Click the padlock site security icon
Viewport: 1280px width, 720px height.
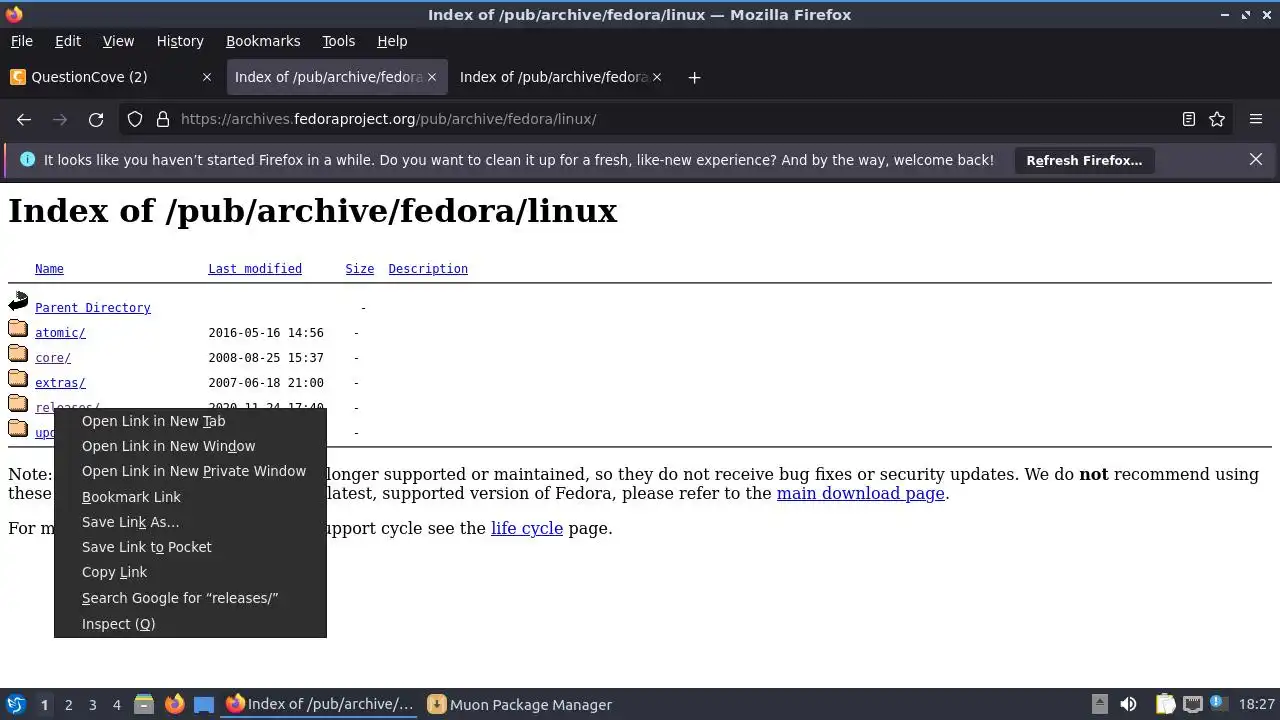[x=163, y=119]
